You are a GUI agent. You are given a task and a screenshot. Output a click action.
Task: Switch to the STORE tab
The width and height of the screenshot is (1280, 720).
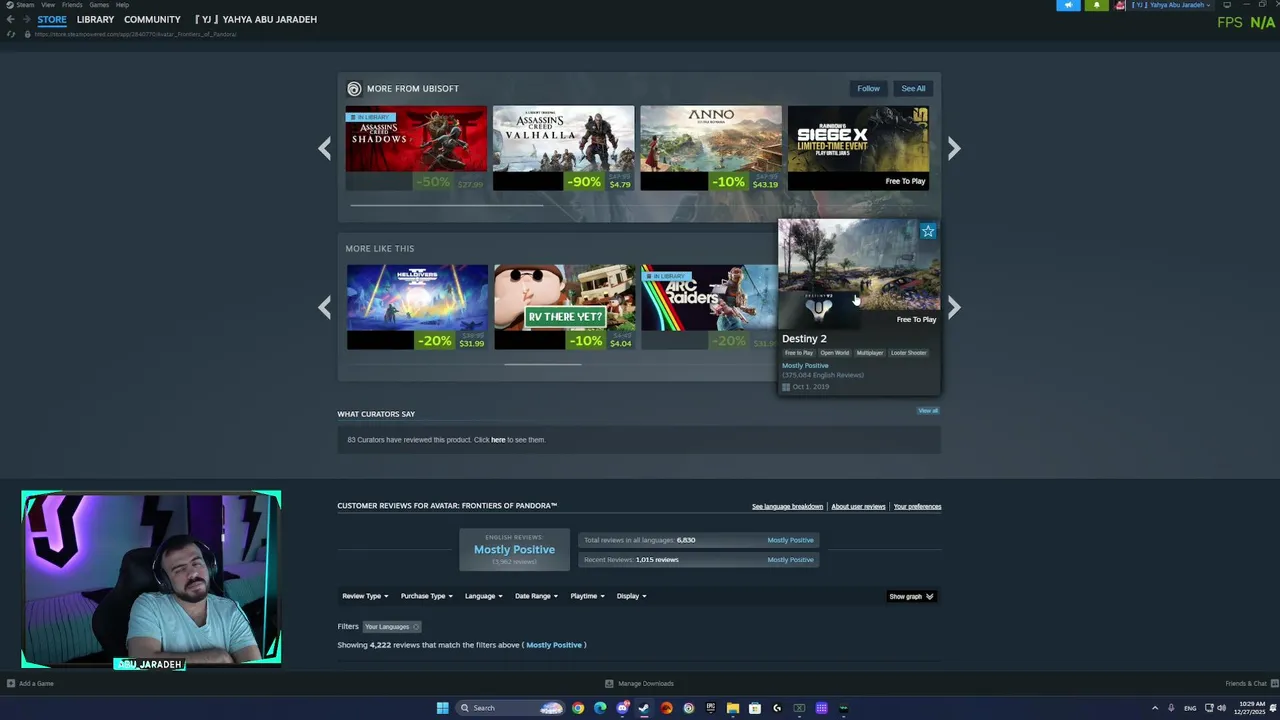tap(52, 19)
